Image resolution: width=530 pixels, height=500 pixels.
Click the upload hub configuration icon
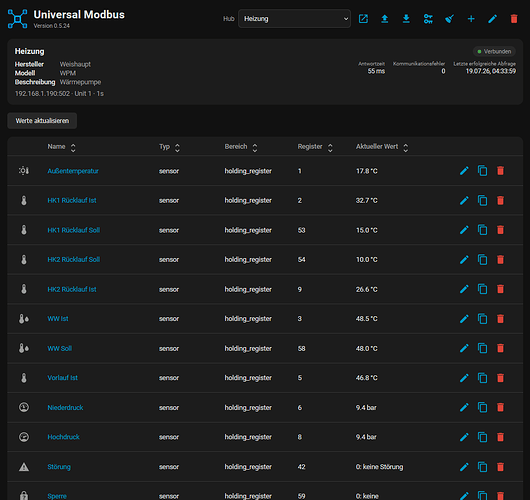(x=385, y=19)
